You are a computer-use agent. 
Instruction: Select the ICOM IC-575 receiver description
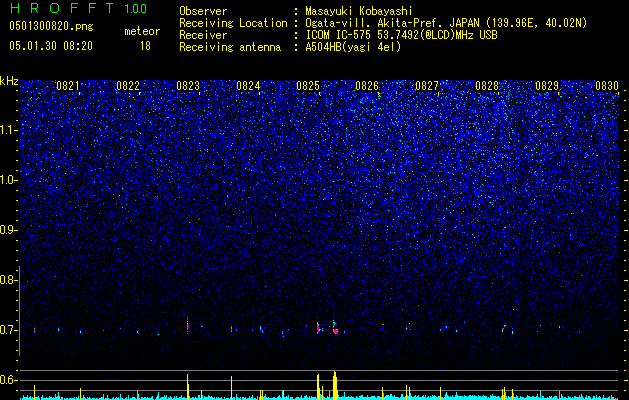[x=401, y=35]
